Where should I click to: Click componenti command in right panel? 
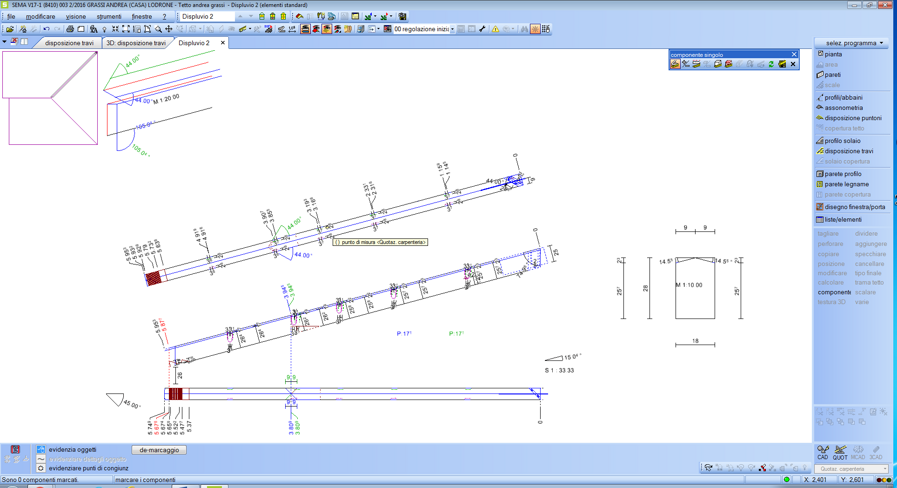[834, 292]
